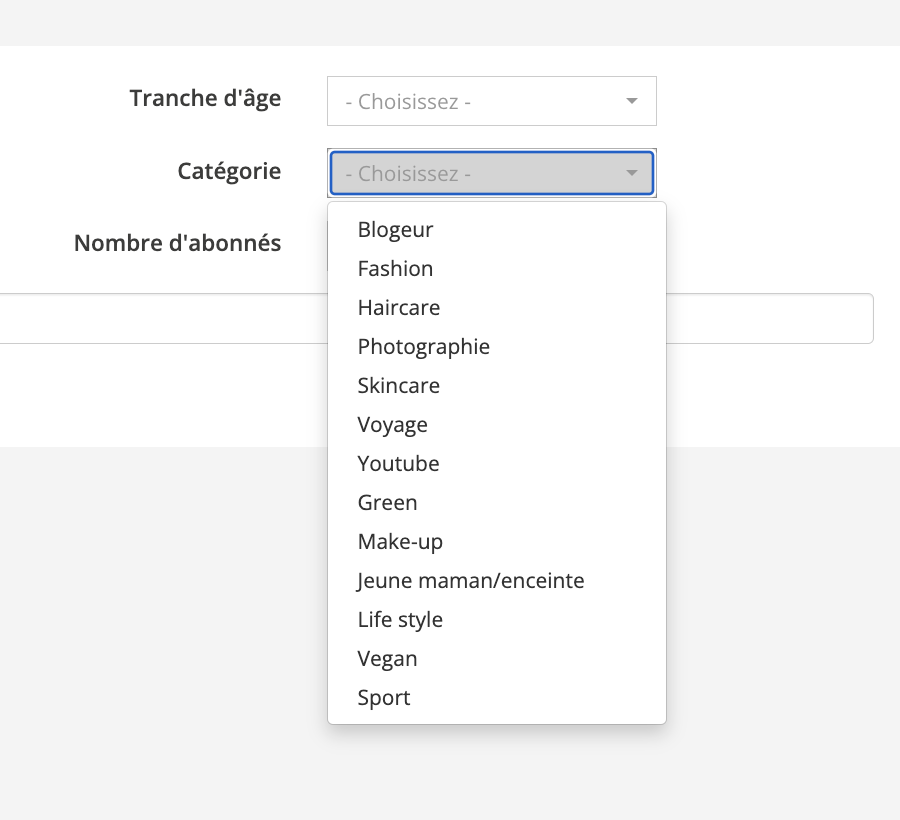This screenshot has height=820, width=900.
Task: Click the arrow icon in Catégorie select
Action: click(x=631, y=173)
